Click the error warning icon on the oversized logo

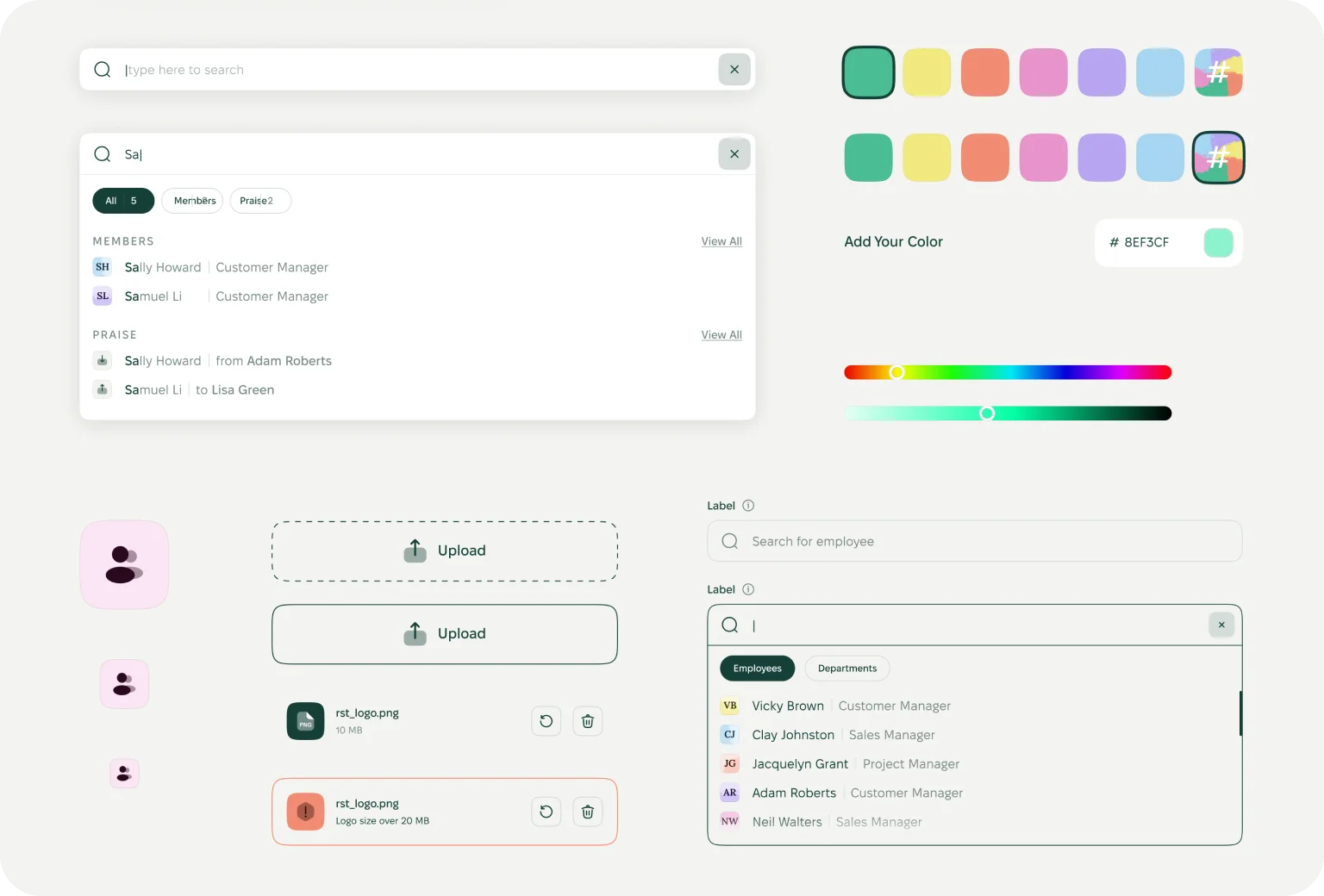(x=305, y=812)
